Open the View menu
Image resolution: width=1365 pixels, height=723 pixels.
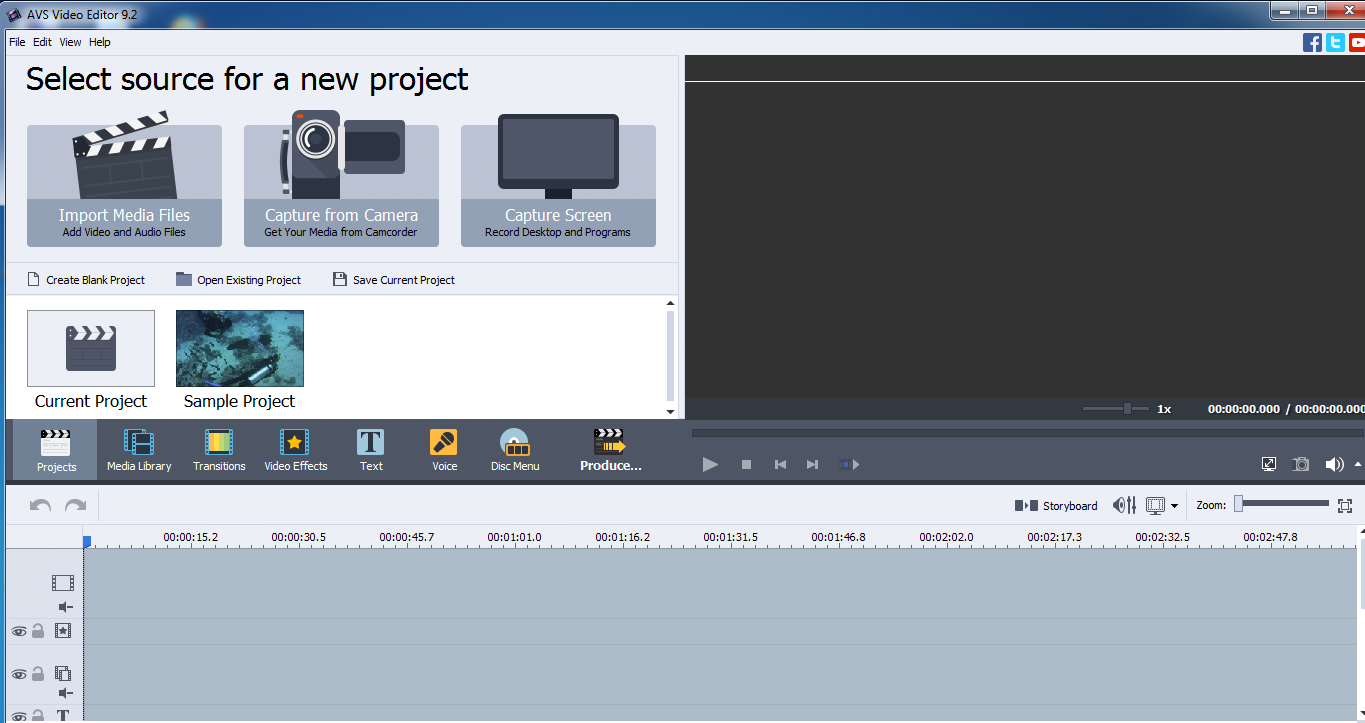click(70, 42)
